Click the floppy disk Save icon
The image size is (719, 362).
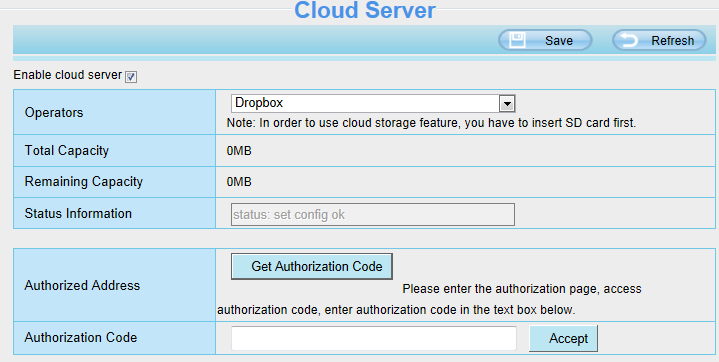[x=518, y=40]
